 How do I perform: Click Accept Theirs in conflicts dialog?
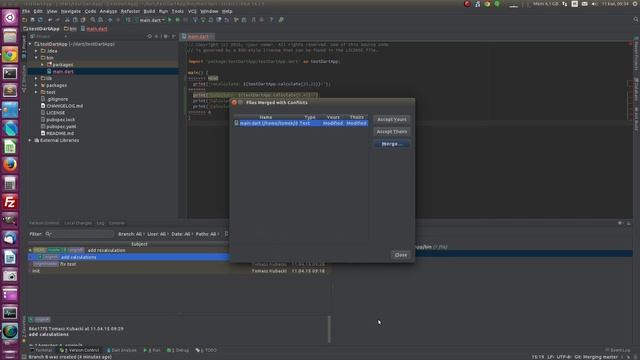[391, 131]
